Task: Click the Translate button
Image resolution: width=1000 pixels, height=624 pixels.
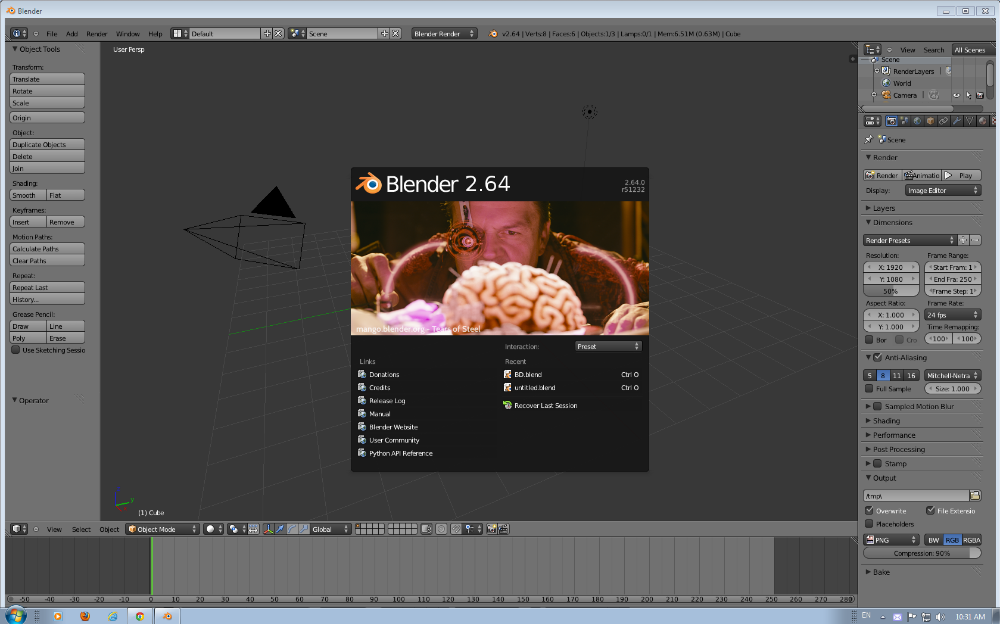Action: pos(47,79)
